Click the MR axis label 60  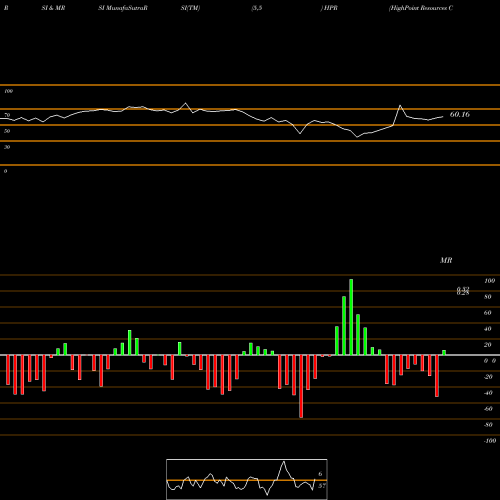488,313
